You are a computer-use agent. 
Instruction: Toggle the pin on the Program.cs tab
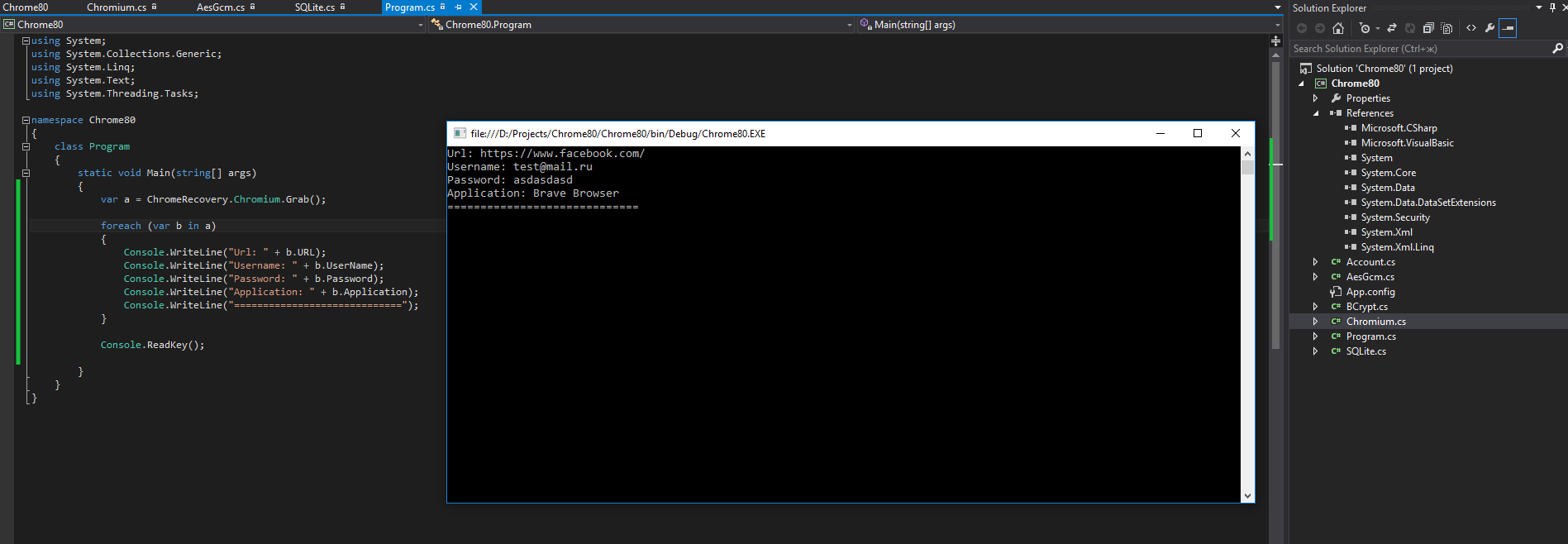coord(458,7)
